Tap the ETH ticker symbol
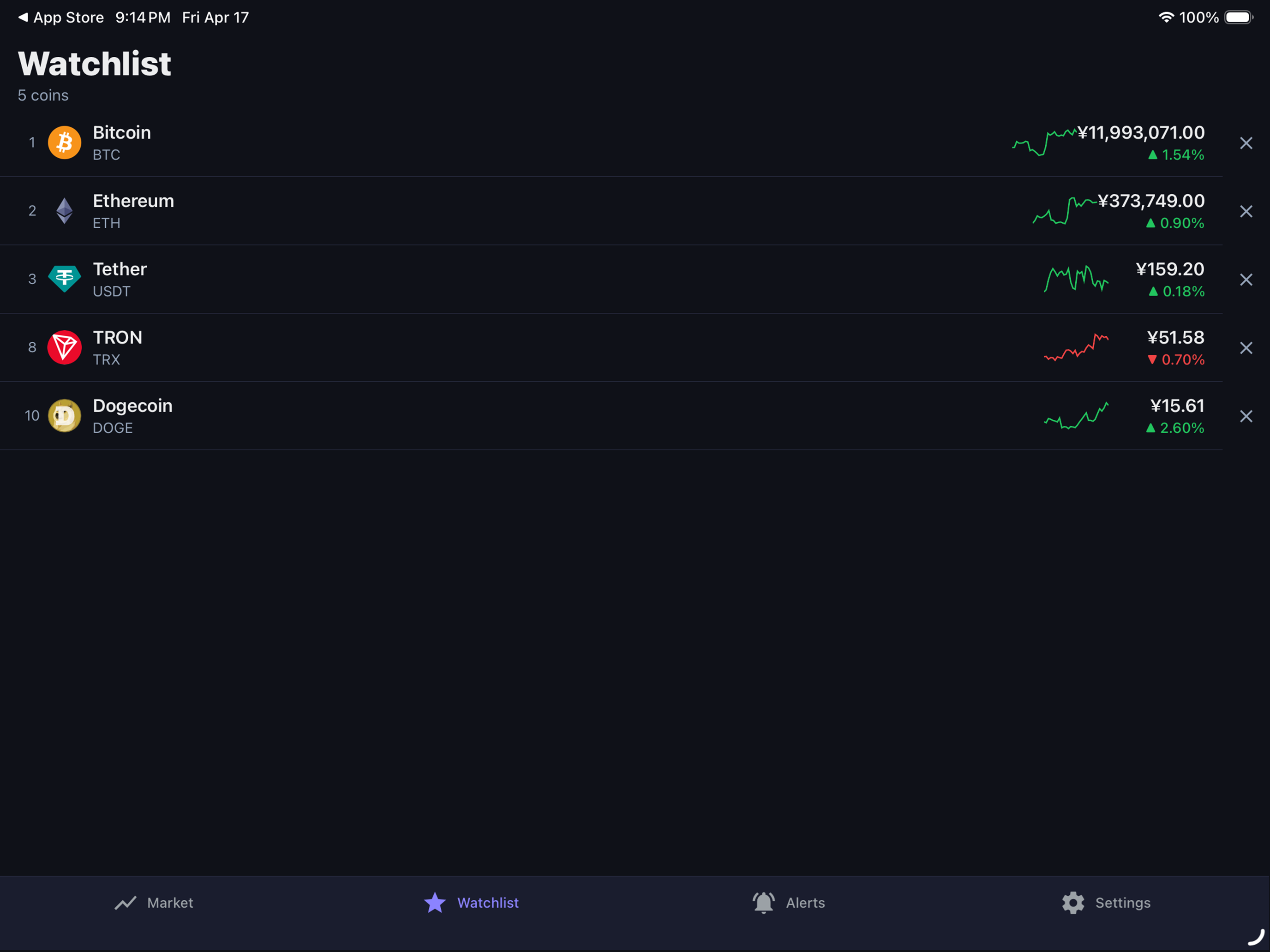1270x952 pixels. 106,223
